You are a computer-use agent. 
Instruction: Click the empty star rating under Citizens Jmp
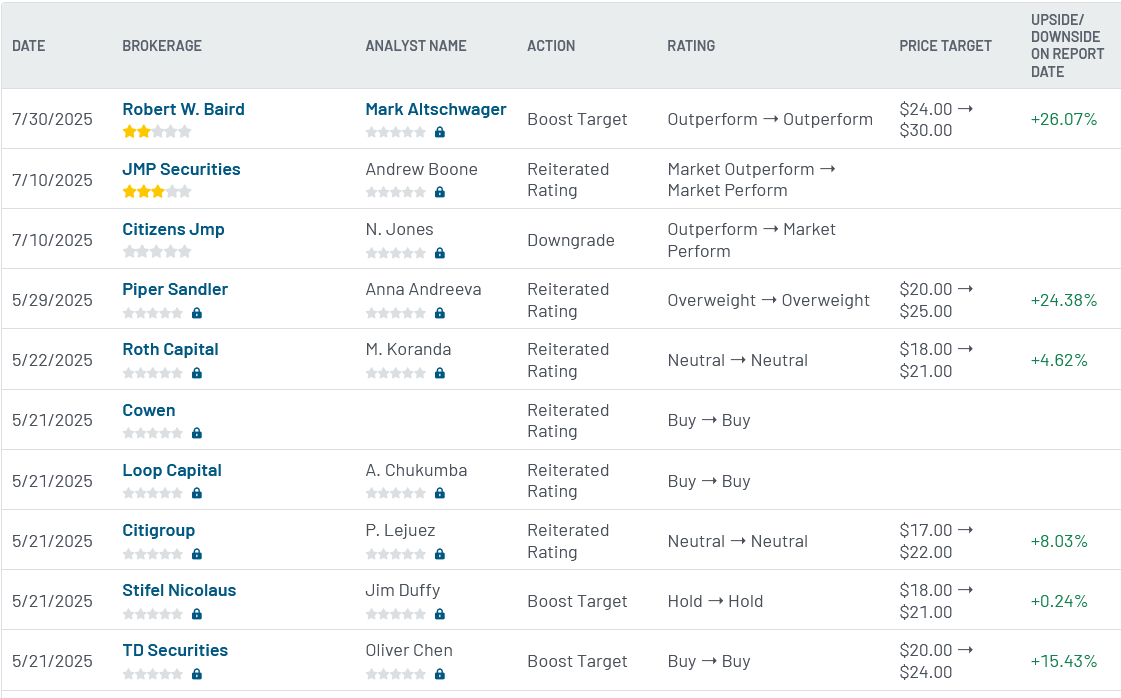(x=157, y=252)
